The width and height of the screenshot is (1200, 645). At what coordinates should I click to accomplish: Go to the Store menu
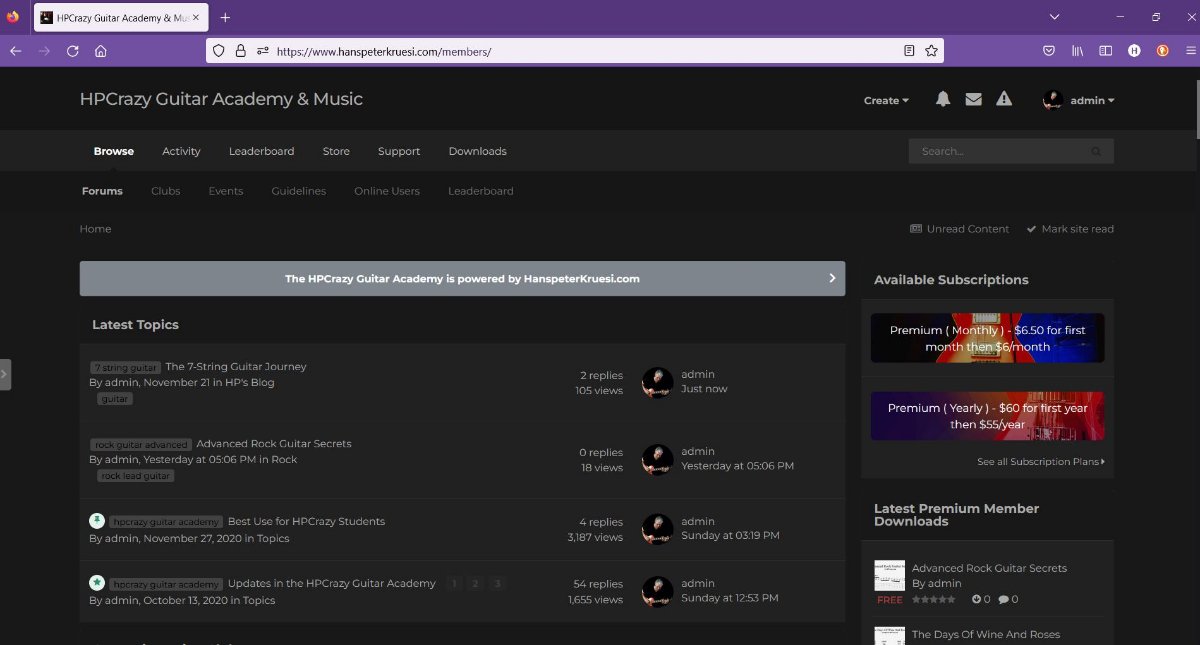click(336, 151)
